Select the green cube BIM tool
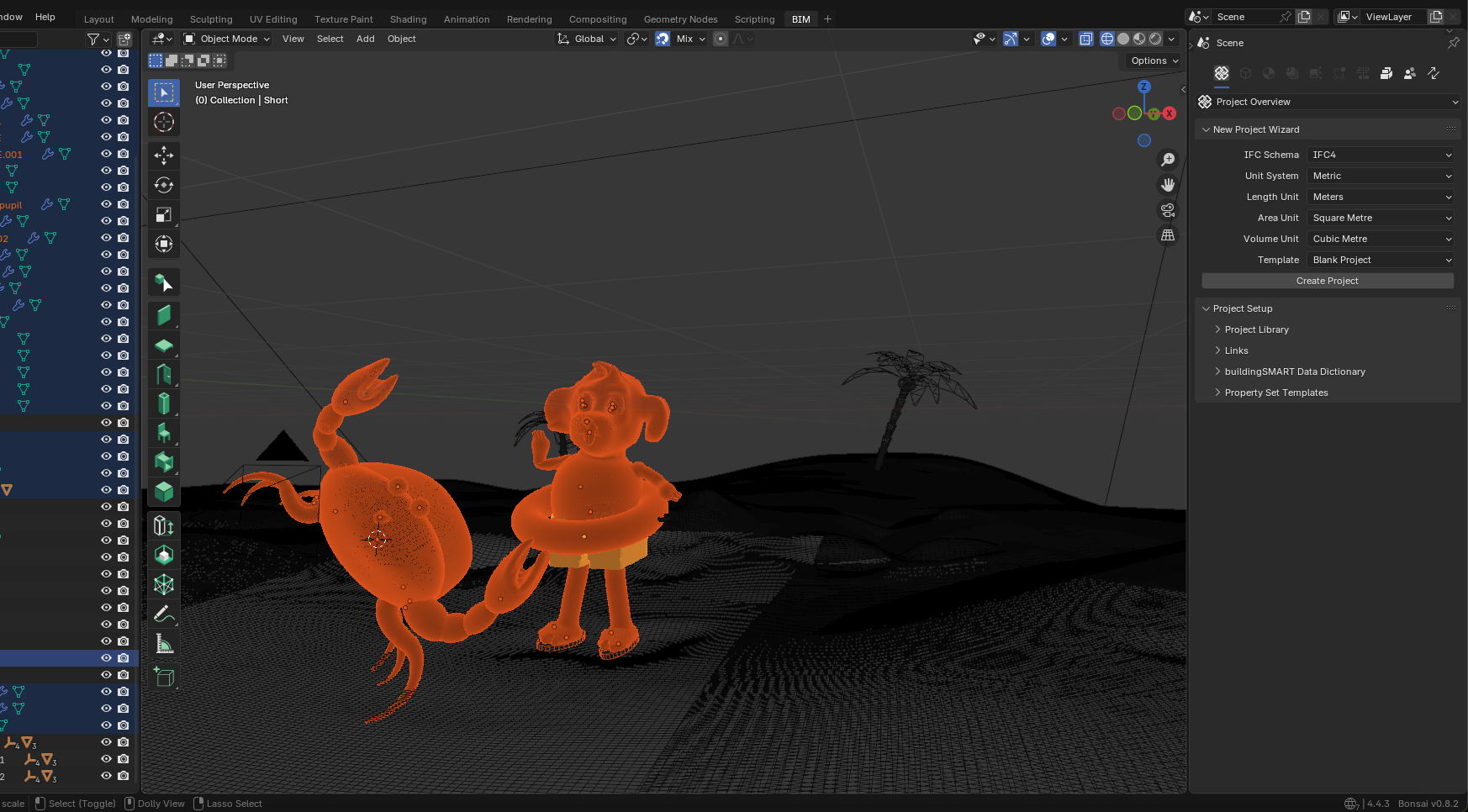The width and height of the screenshot is (1468, 812). click(164, 492)
